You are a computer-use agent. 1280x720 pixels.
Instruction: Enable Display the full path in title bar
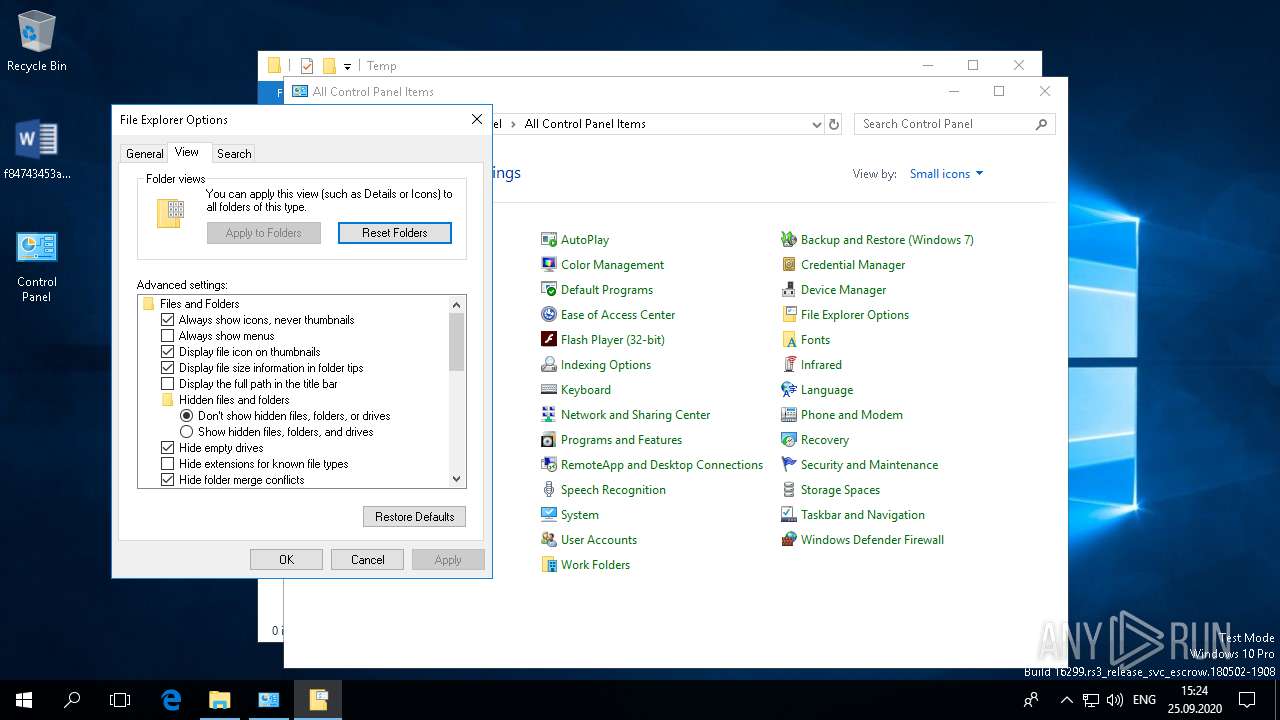168,384
